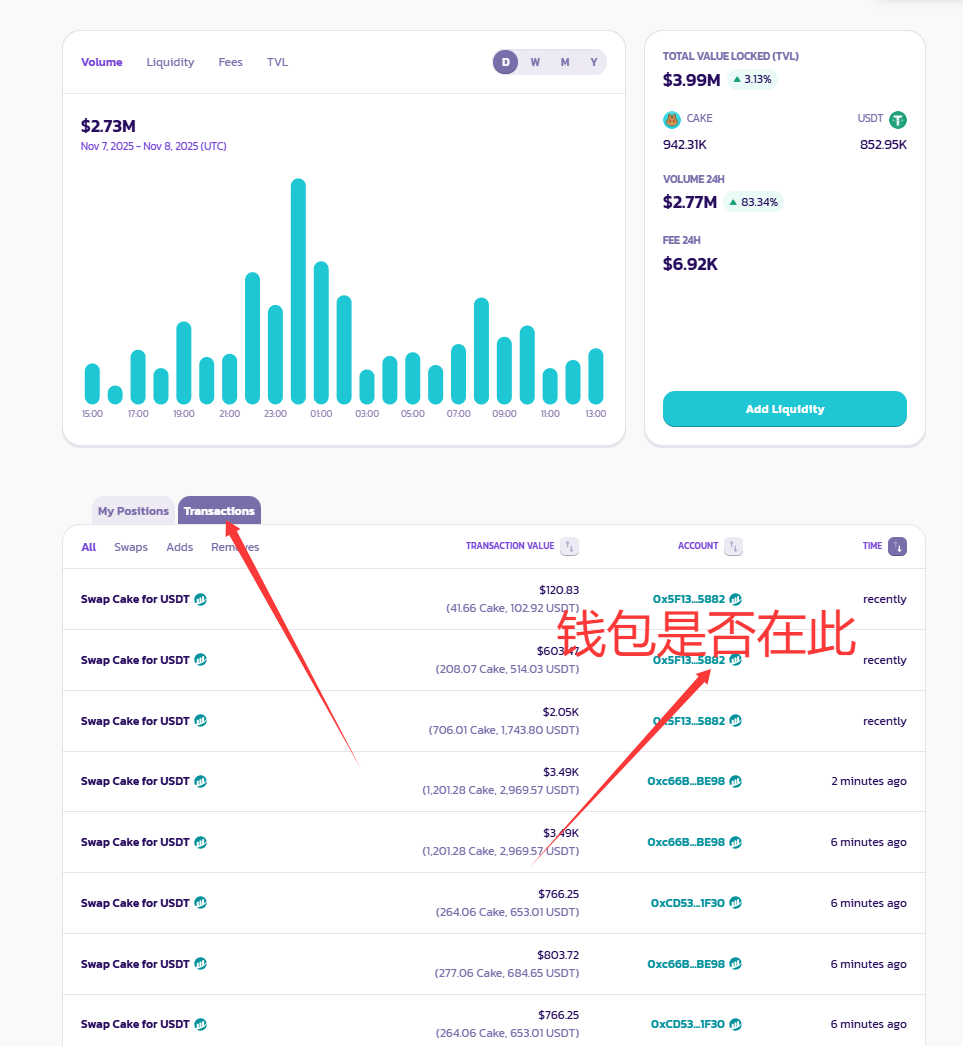Image resolution: width=963 pixels, height=1046 pixels.
Task: Click explorer icon next to 2 minutes ago account
Action: click(736, 782)
